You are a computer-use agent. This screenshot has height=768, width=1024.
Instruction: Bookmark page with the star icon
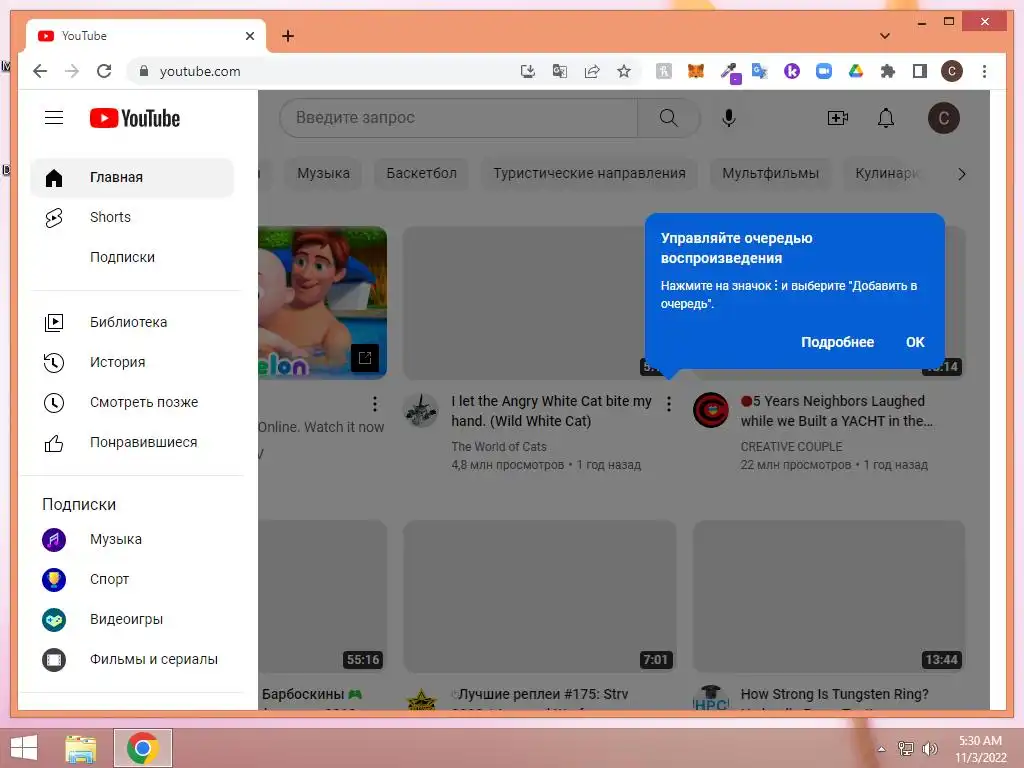(624, 71)
